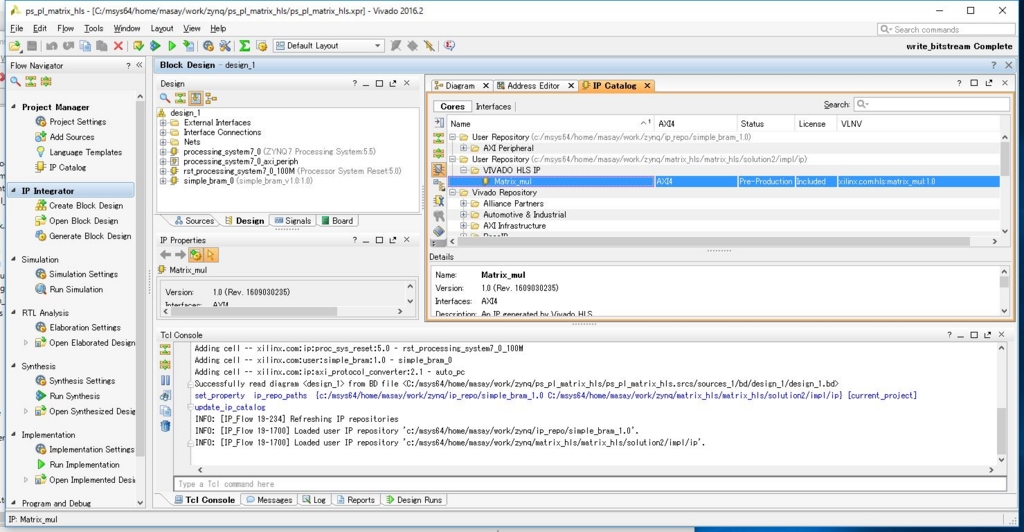Click the search icon in Design panel
1024x532 pixels.
coord(165,98)
